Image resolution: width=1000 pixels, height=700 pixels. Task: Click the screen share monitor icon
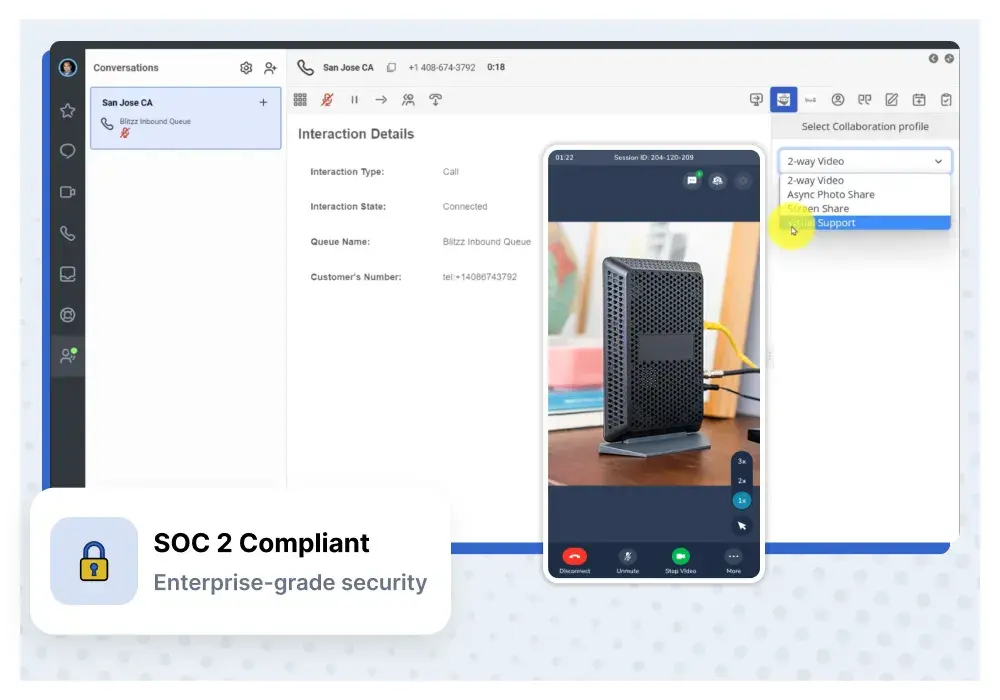point(756,99)
